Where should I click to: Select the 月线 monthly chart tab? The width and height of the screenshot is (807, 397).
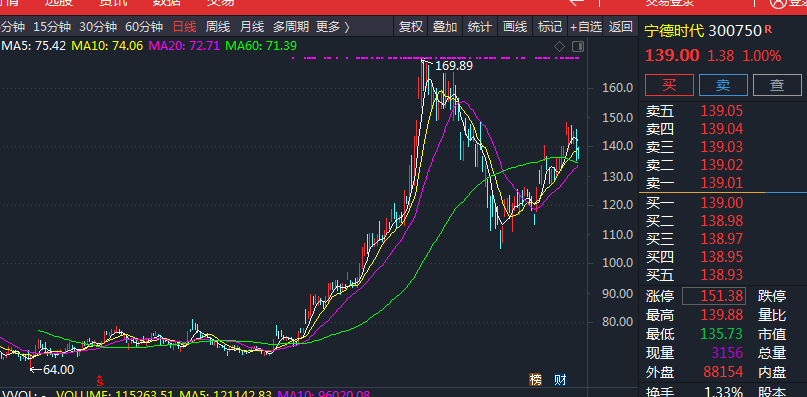(252, 27)
